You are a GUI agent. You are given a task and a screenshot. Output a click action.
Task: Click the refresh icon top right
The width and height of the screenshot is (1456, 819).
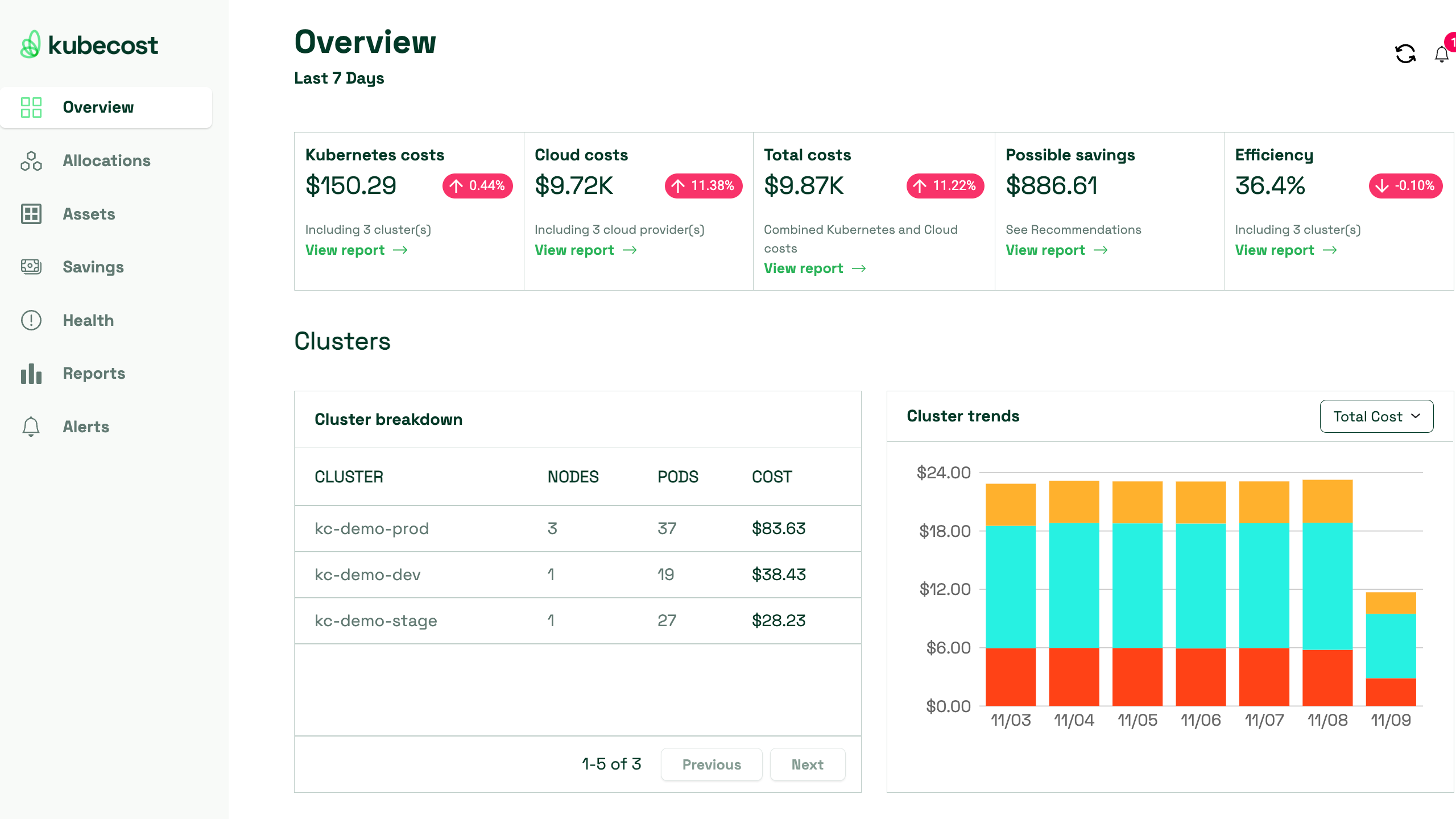1404,53
